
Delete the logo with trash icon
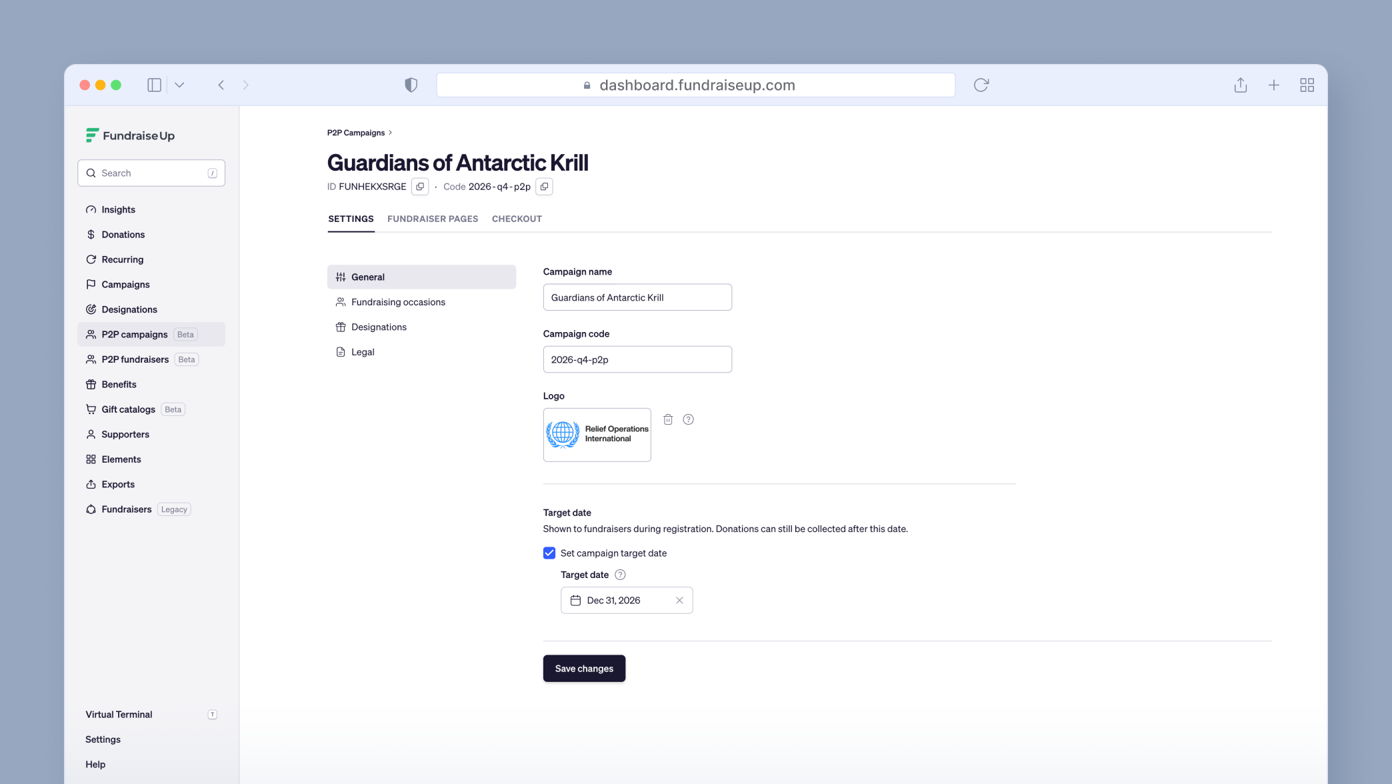click(x=668, y=420)
